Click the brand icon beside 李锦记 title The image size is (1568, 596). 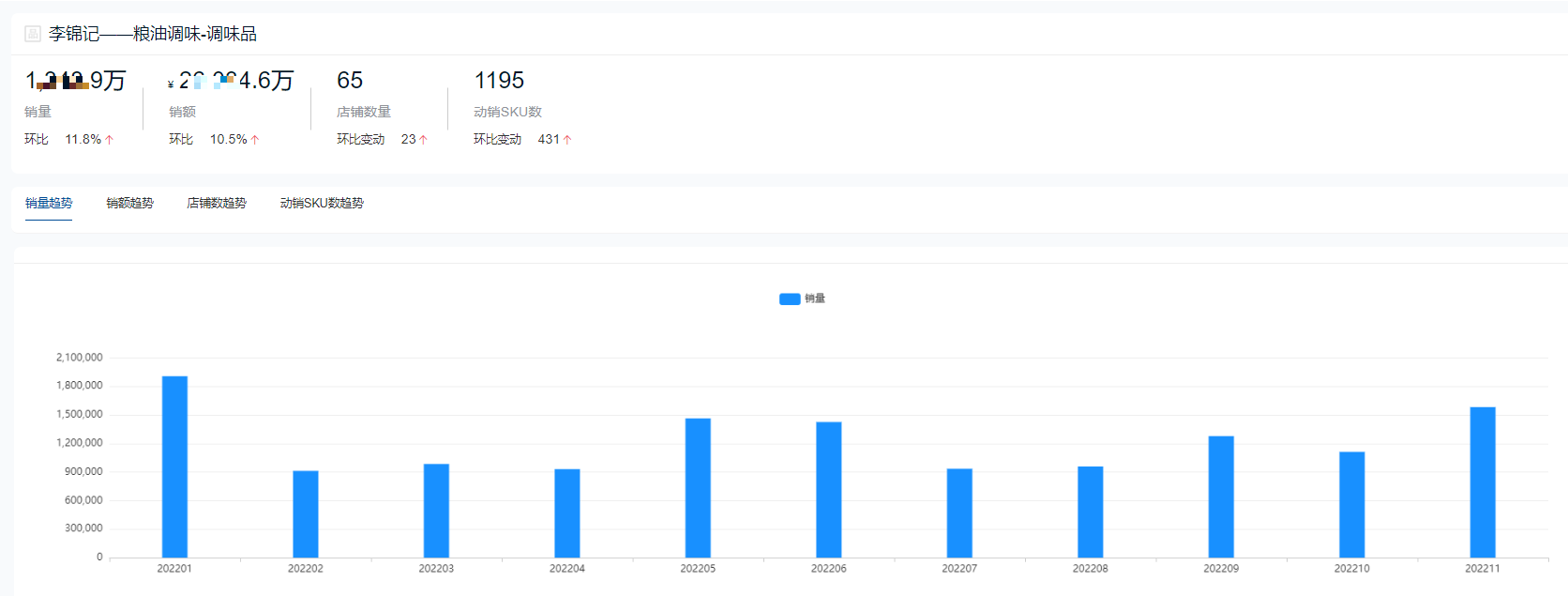coord(33,34)
